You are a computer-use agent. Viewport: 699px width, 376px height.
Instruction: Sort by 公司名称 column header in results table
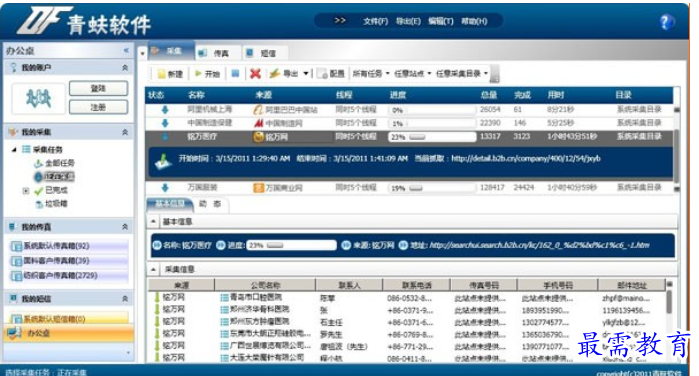(x=266, y=285)
